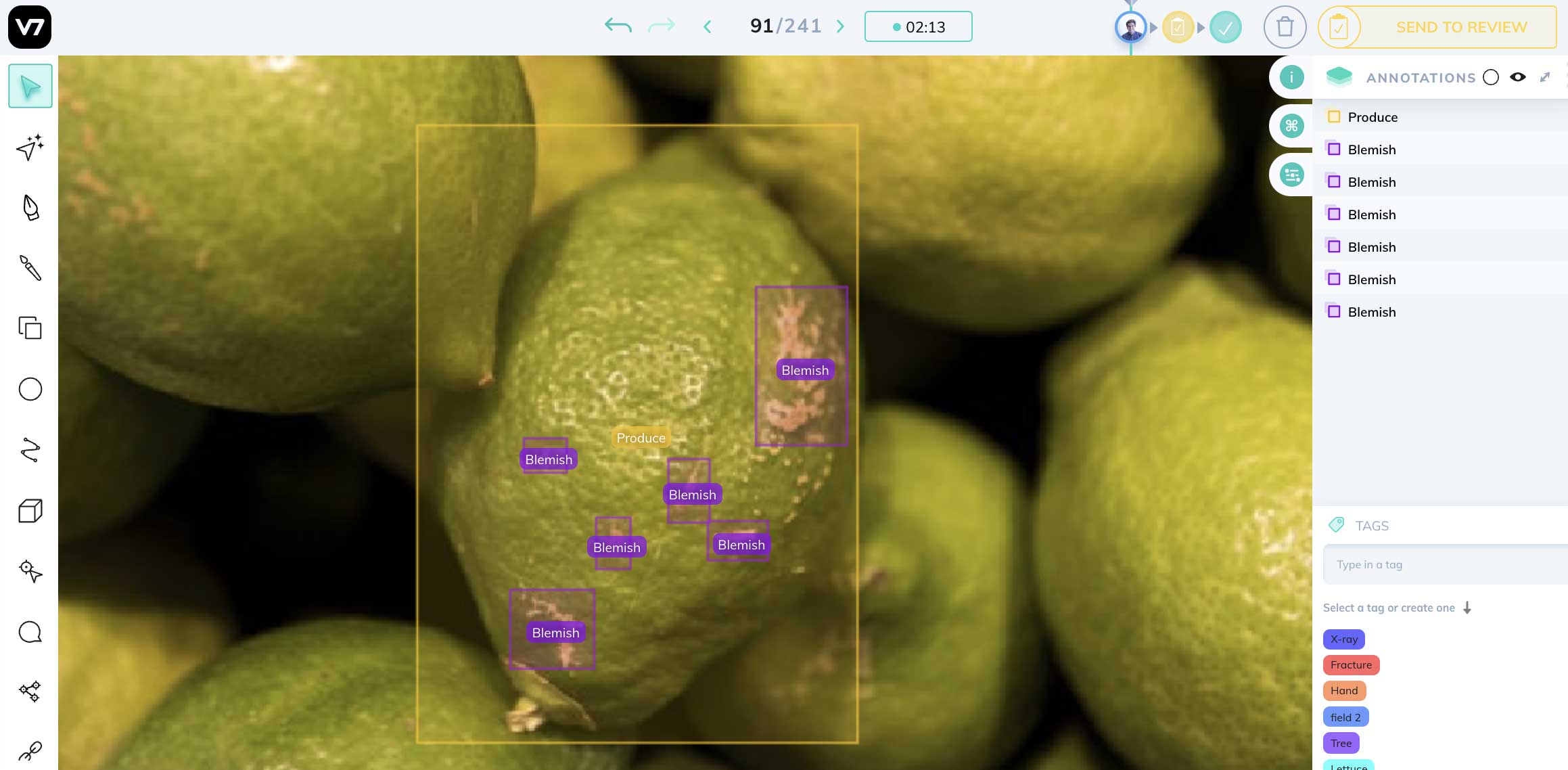The height and width of the screenshot is (770, 1568).
Task: Toggle annotations visibility eye icon
Action: tap(1517, 77)
